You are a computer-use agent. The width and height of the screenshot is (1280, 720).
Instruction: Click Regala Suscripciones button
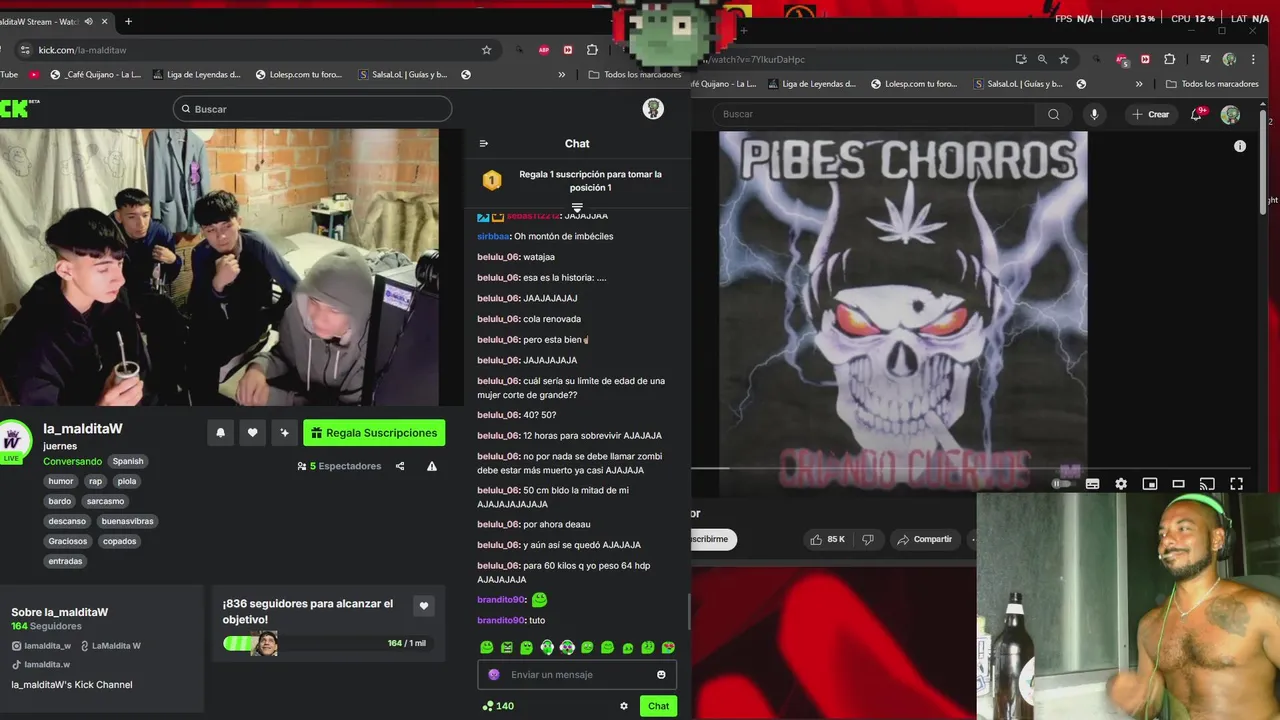click(x=374, y=433)
